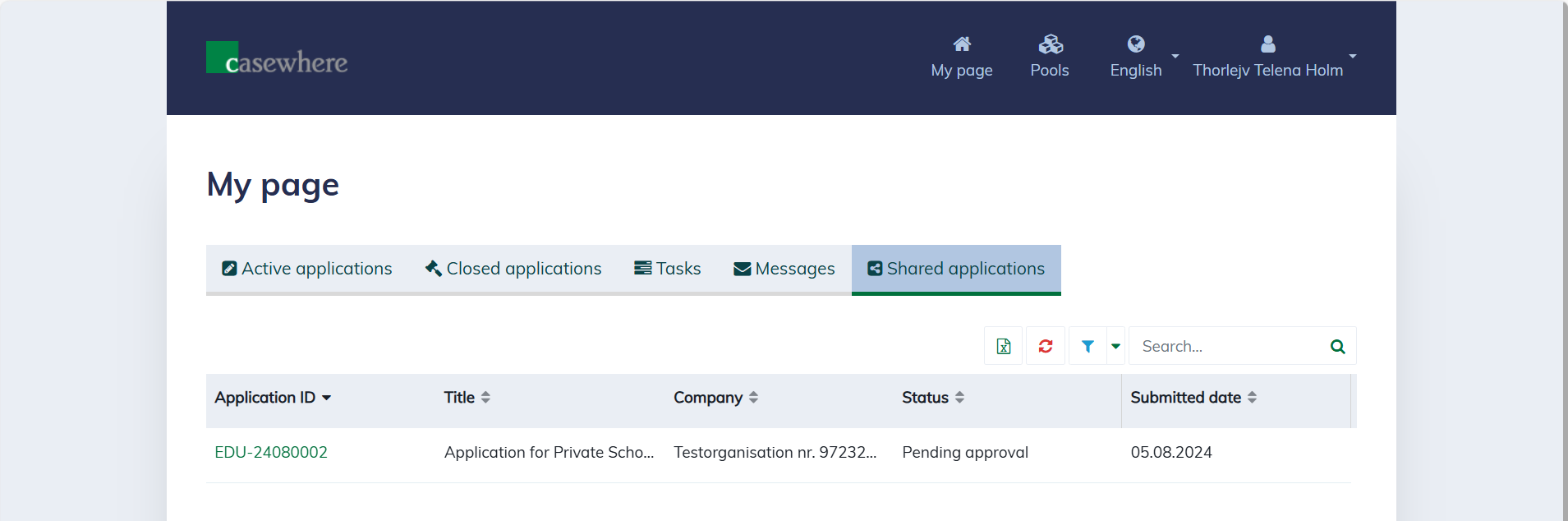Viewport: 1568px width, 521px height.
Task: Open My page home icon
Action: tap(961, 44)
